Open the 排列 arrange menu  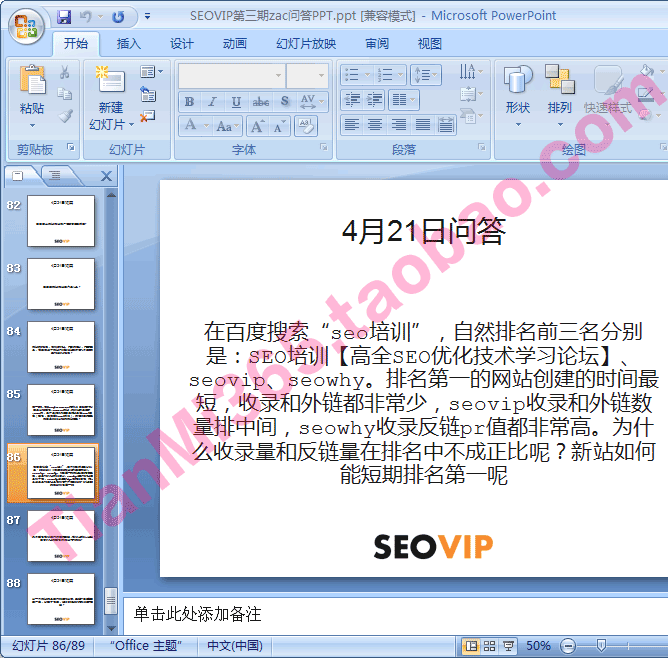(x=560, y=97)
